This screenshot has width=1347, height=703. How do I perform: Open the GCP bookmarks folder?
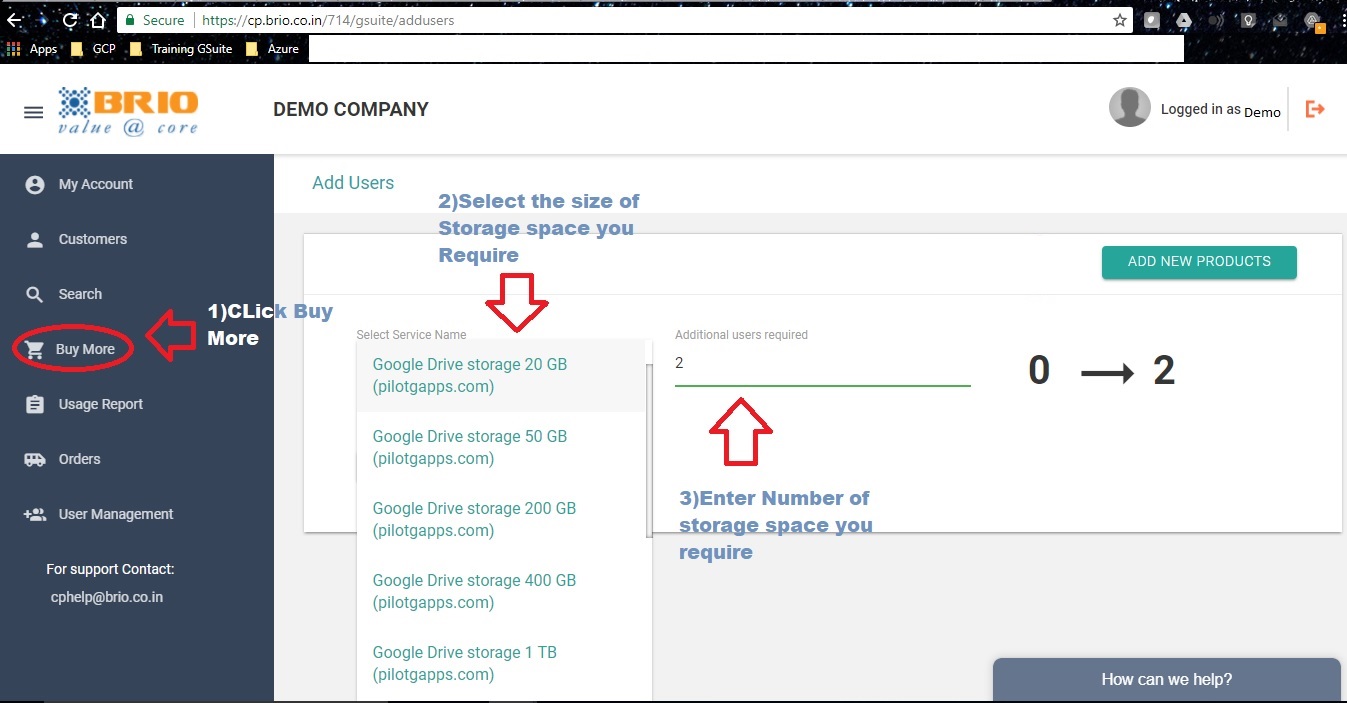click(x=93, y=48)
